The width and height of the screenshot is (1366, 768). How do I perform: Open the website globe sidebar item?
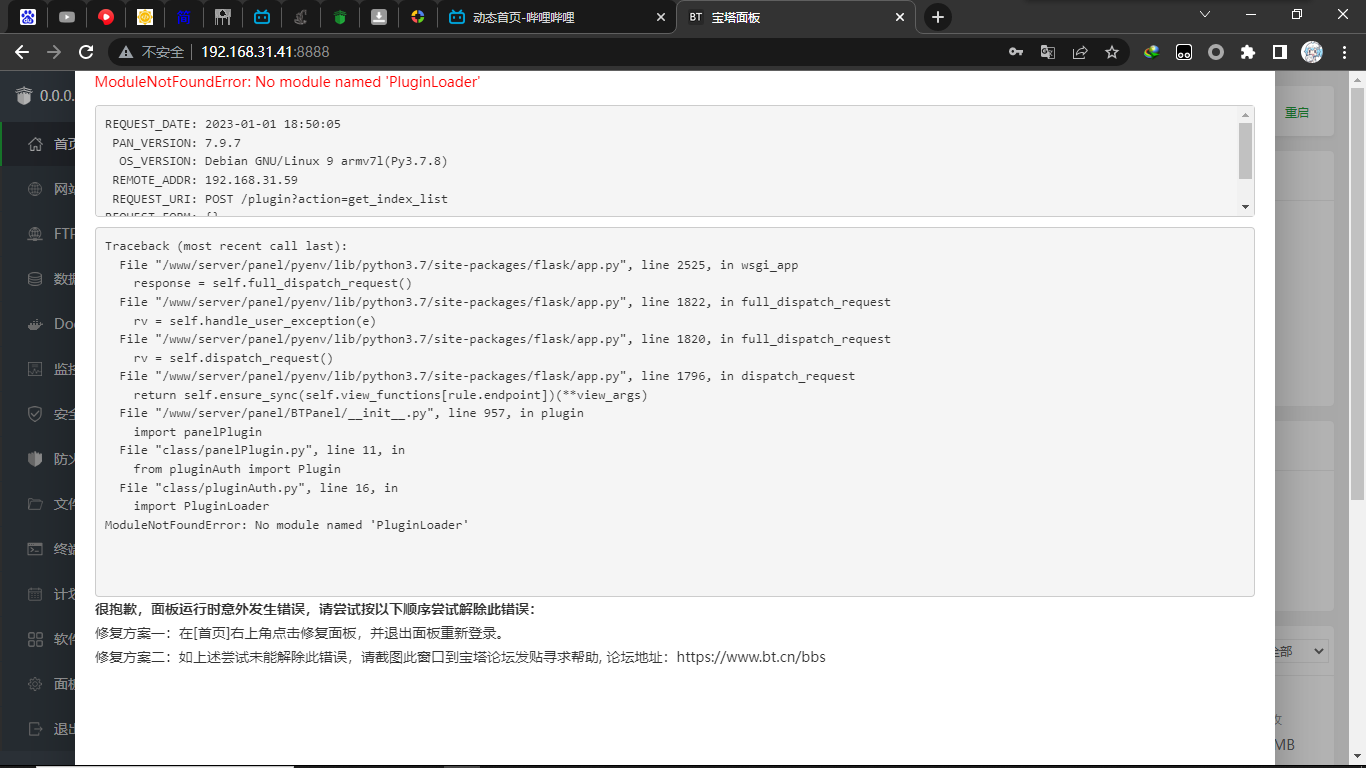pos(38,189)
